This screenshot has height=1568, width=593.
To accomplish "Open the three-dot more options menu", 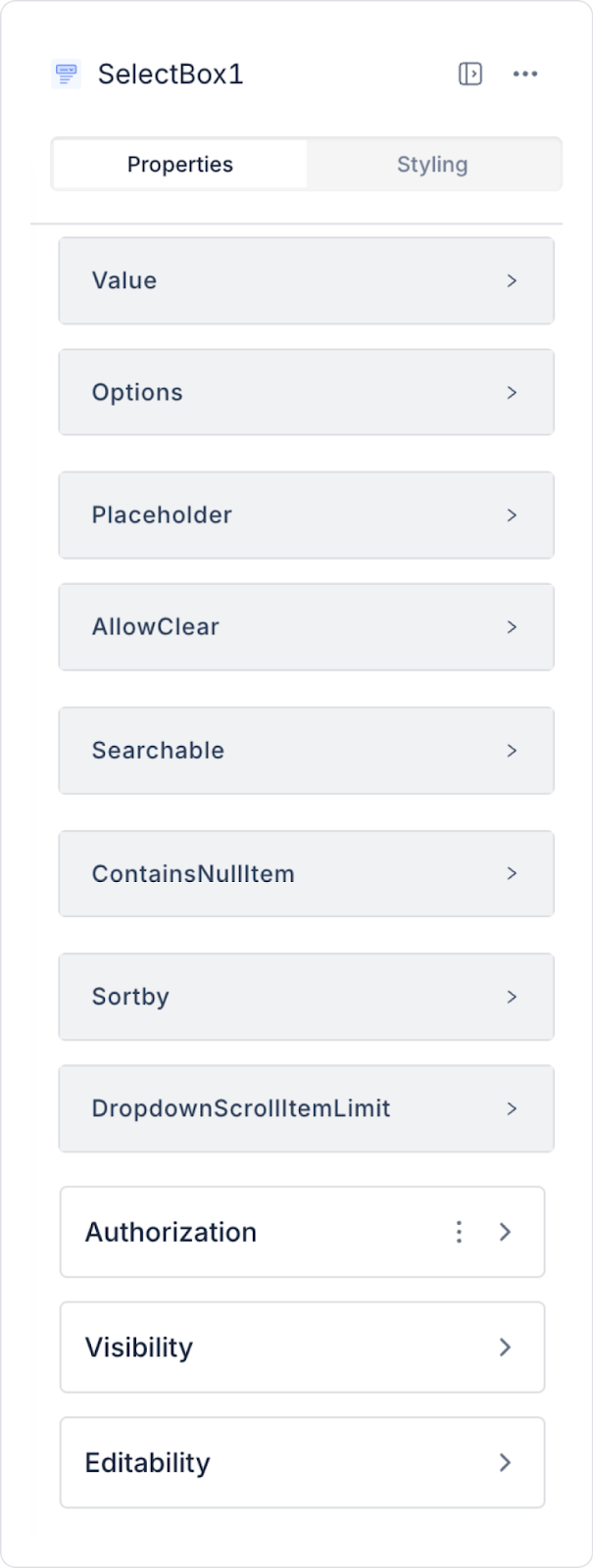I will [x=525, y=73].
